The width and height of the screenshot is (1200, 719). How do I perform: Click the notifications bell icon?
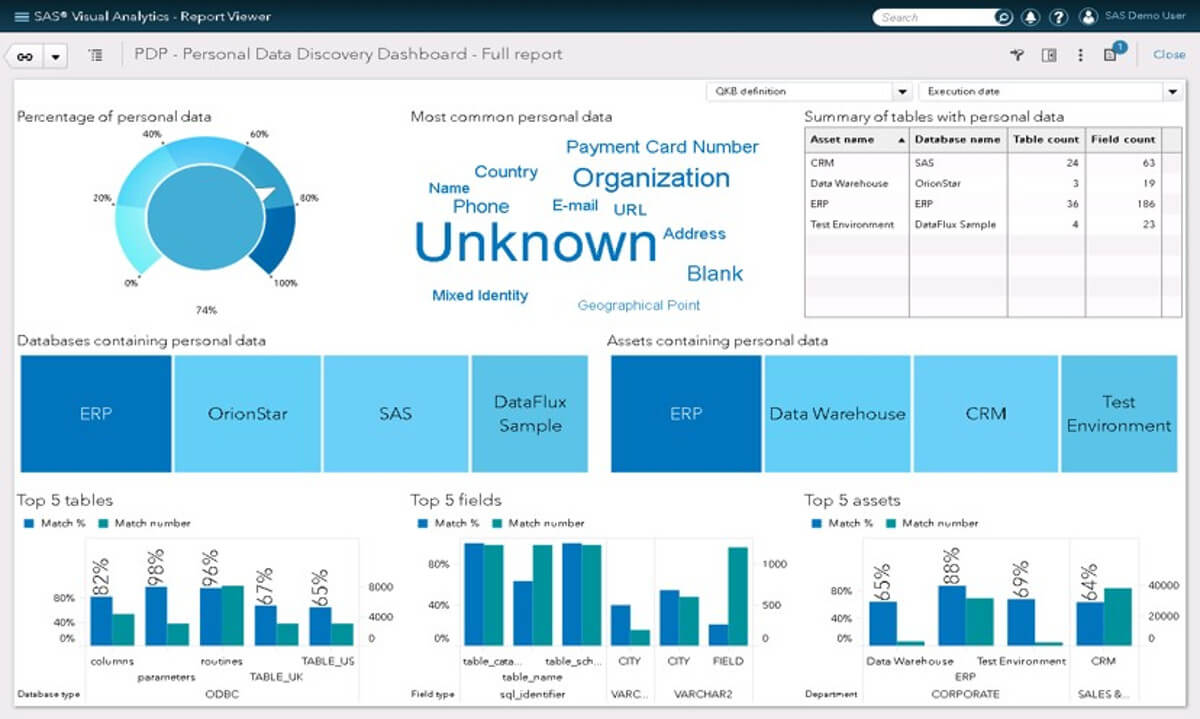pos(1030,17)
